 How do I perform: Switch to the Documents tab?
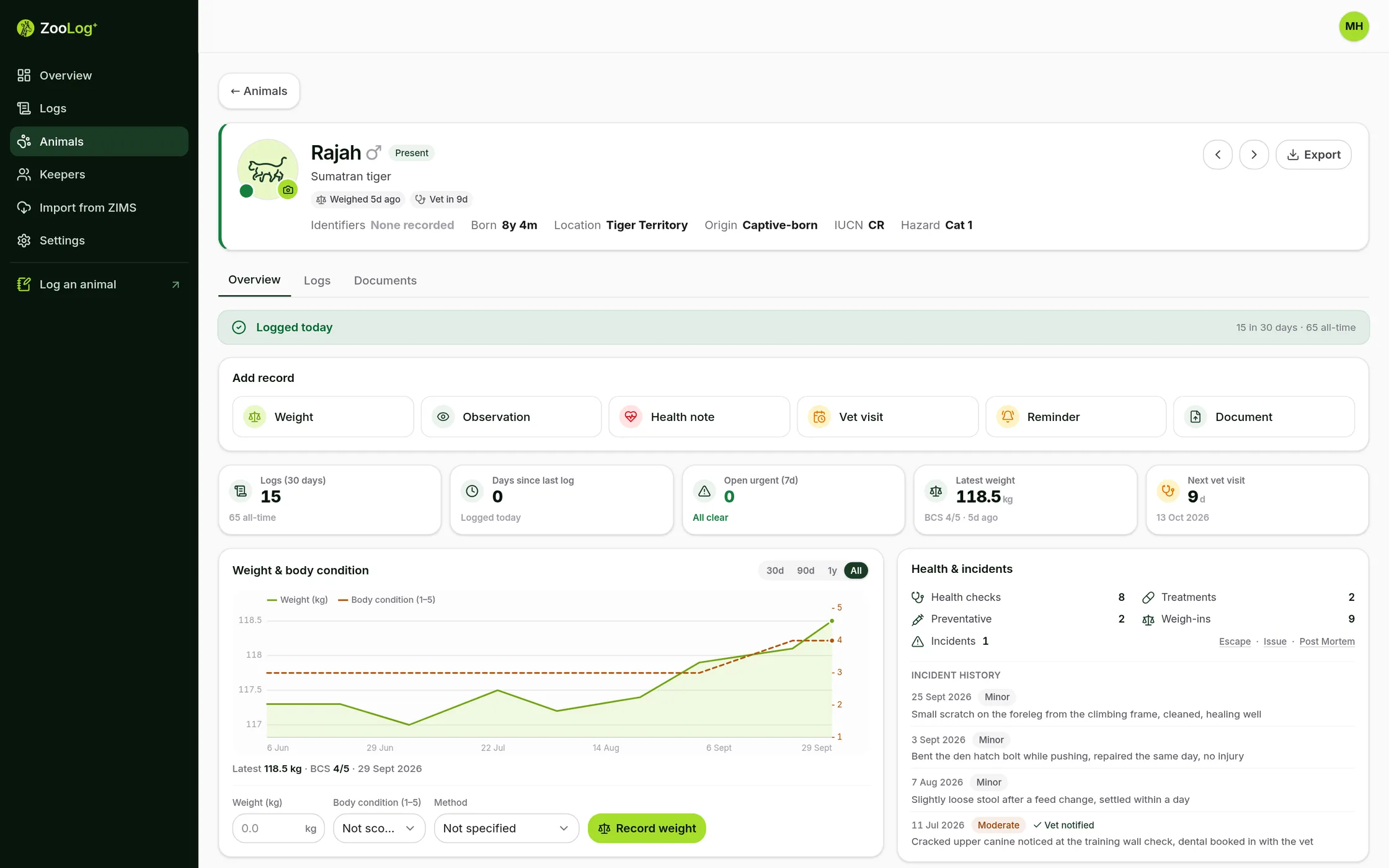pyautogui.click(x=385, y=280)
